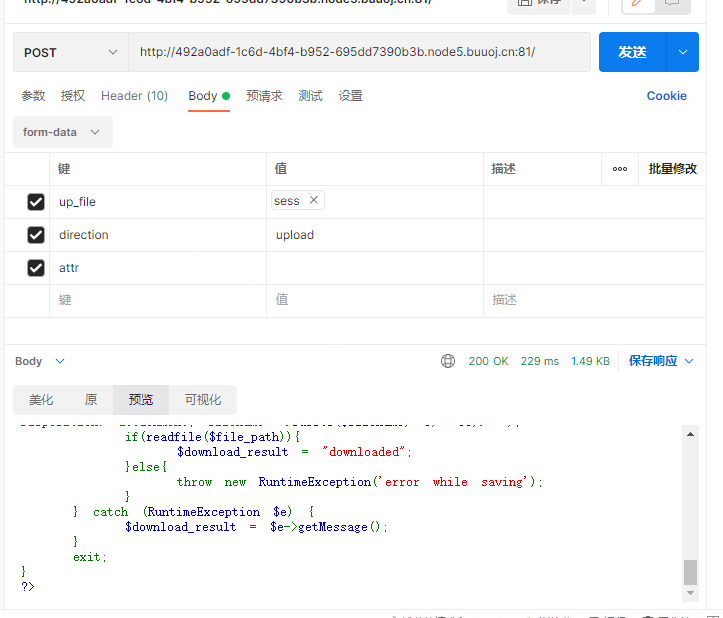This screenshot has height=618, width=723.
Task: Click the blue 发送 send button
Action: [x=633, y=52]
